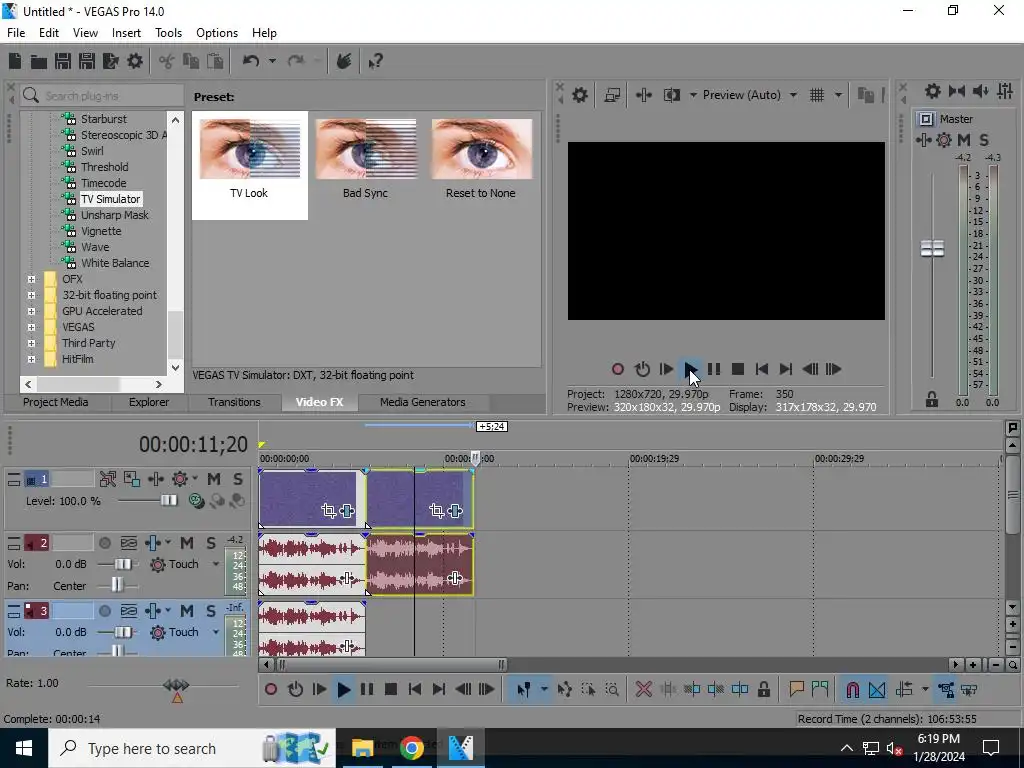Click Stop on the timeline transport bar
The height and width of the screenshot is (768, 1024).
tap(391, 690)
